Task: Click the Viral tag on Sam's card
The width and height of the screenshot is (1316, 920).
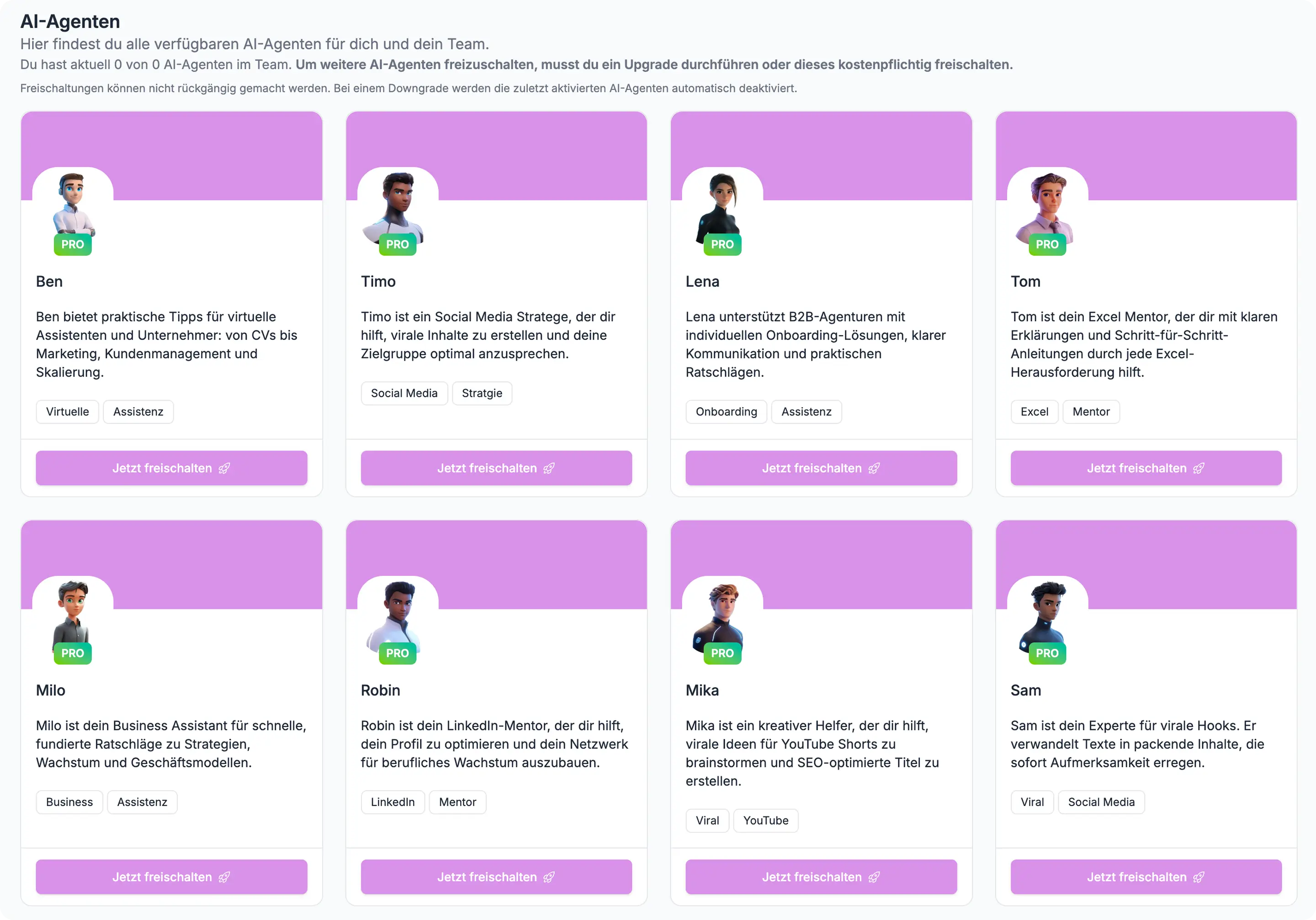Action: (x=1032, y=802)
